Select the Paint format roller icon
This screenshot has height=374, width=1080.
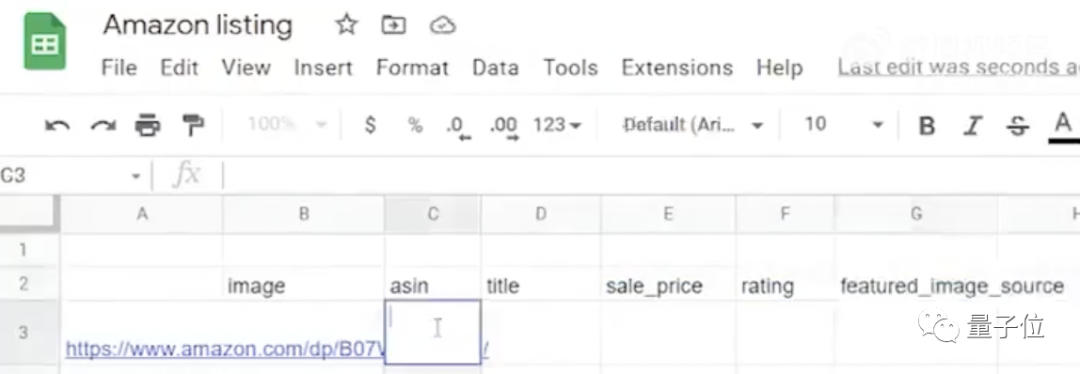(x=193, y=125)
